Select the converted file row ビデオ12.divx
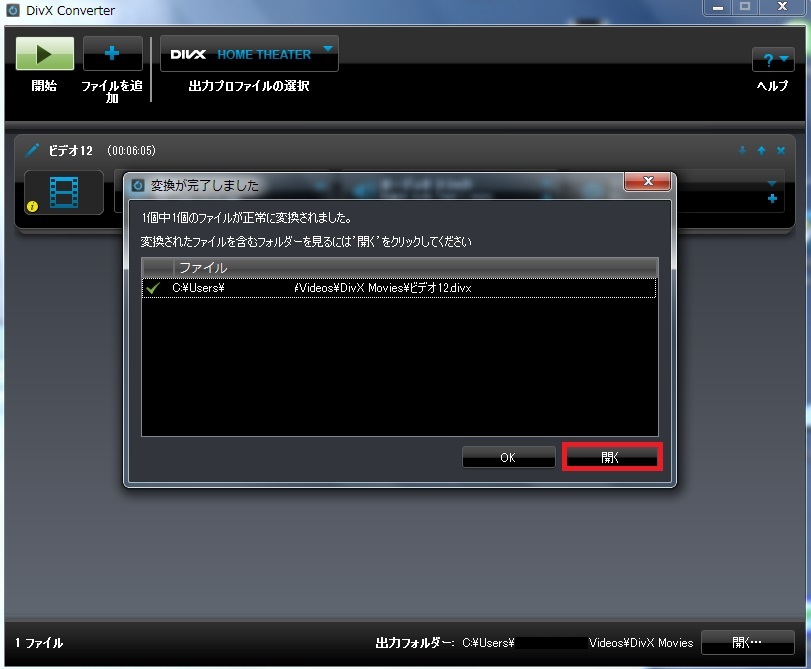This screenshot has height=669, width=811. tap(399, 288)
